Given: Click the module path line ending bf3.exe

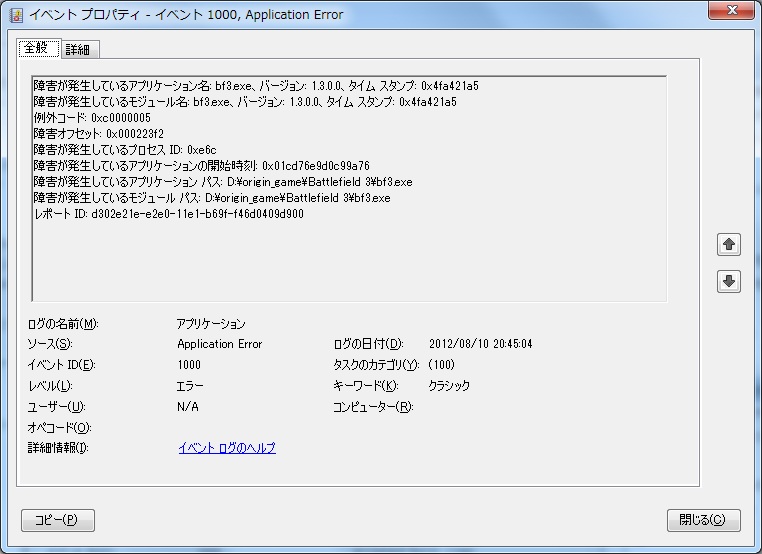Looking at the screenshot, I should (x=212, y=198).
